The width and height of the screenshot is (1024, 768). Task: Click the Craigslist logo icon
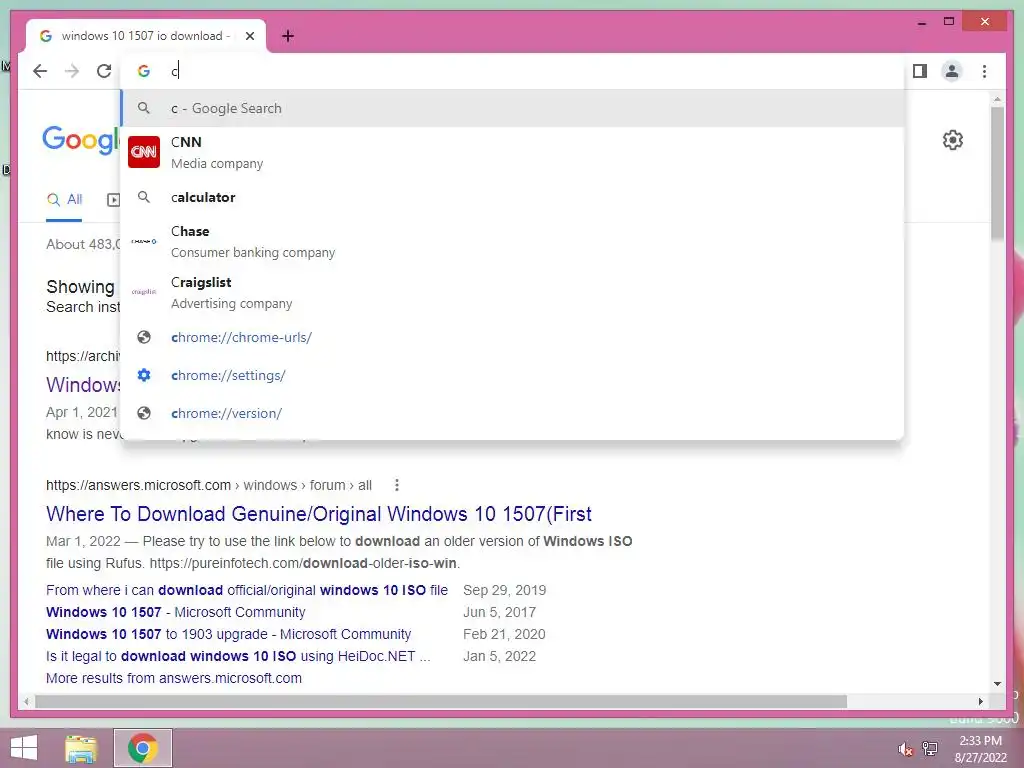click(x=144, y=292)
